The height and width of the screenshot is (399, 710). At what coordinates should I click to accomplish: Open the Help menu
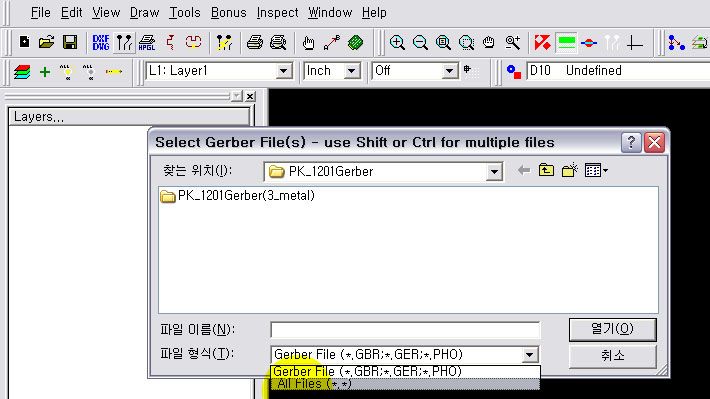(x=374, y=13)
